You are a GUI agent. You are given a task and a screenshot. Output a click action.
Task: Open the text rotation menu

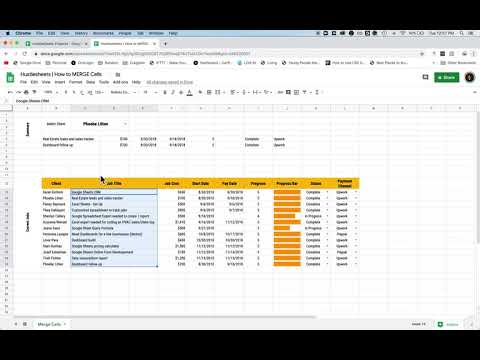(x=268, y=92)
